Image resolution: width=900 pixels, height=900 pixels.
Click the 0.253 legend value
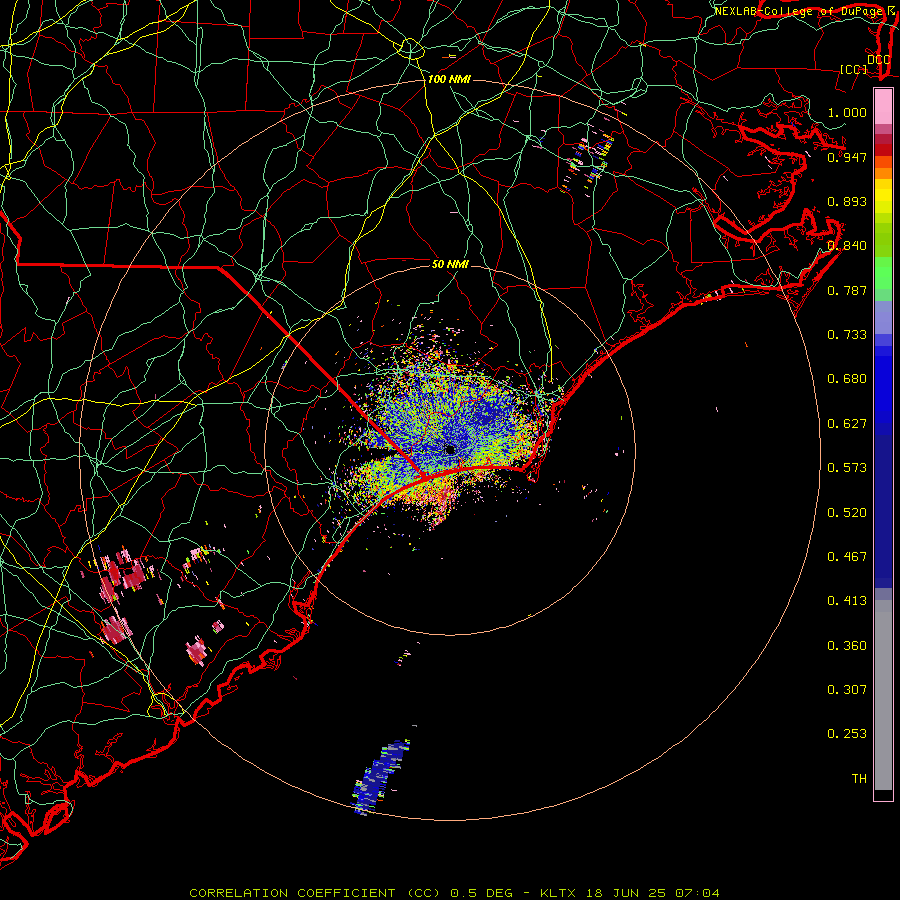pyautogui.click(x=847, y=734)
